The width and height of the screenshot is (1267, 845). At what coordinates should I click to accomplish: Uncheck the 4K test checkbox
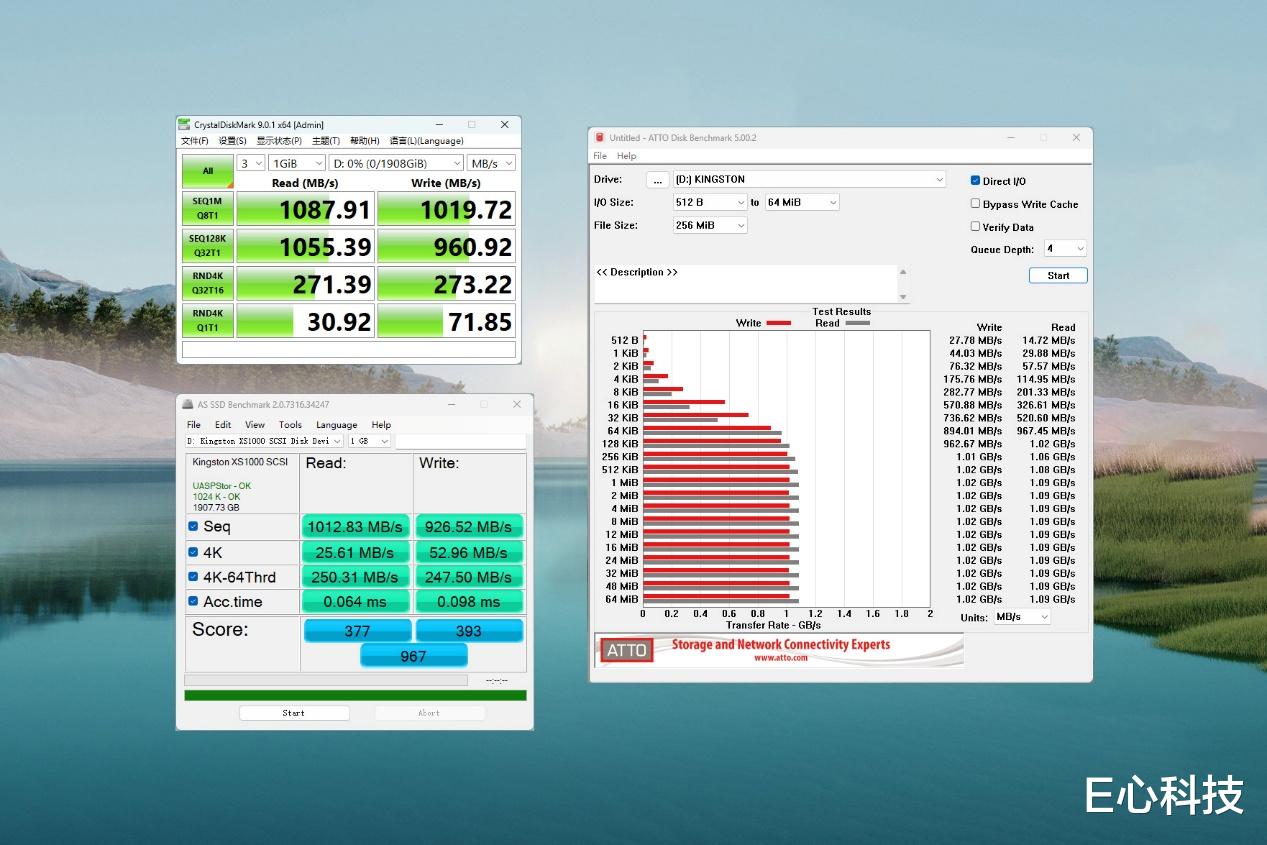pyautogui.click(x=193, y=552)
